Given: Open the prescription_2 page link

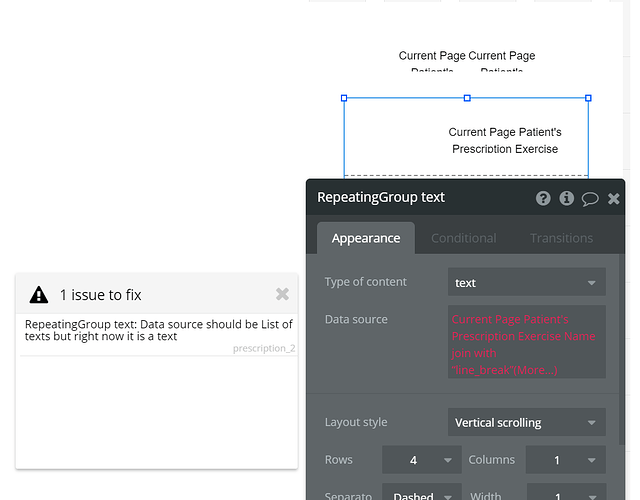Looking at the screenshot, I should (x=264, y=348).
